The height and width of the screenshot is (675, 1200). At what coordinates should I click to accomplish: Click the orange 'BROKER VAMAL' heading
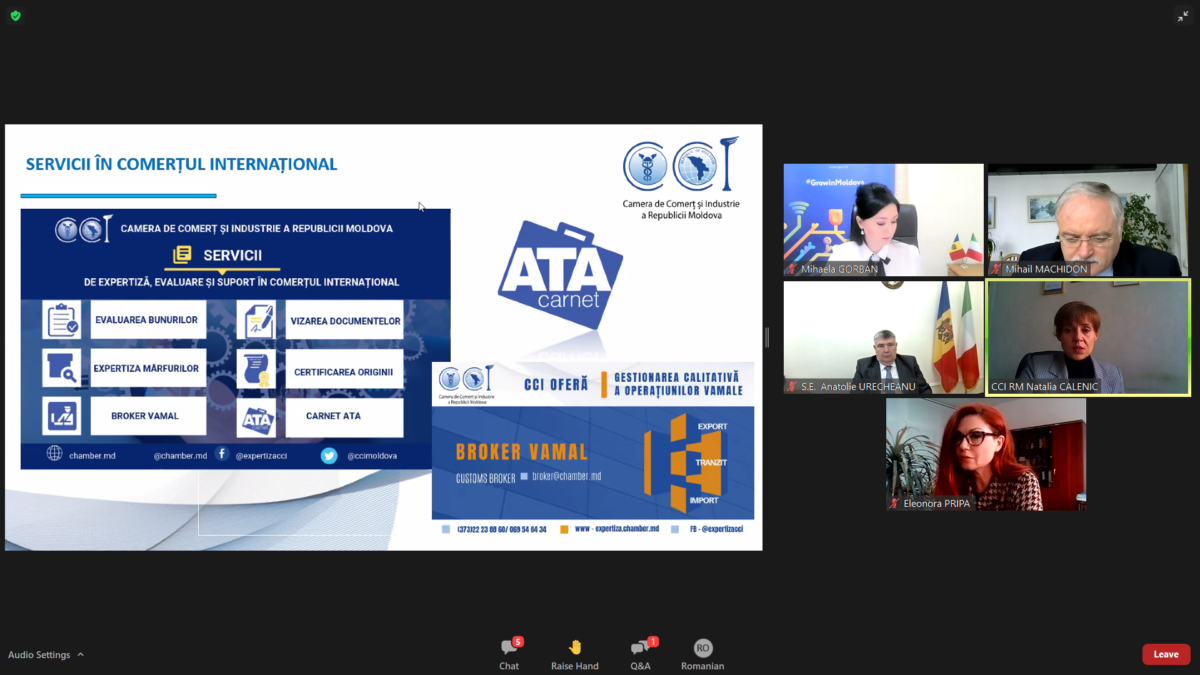pyautogui.click(x=522, y=452)
